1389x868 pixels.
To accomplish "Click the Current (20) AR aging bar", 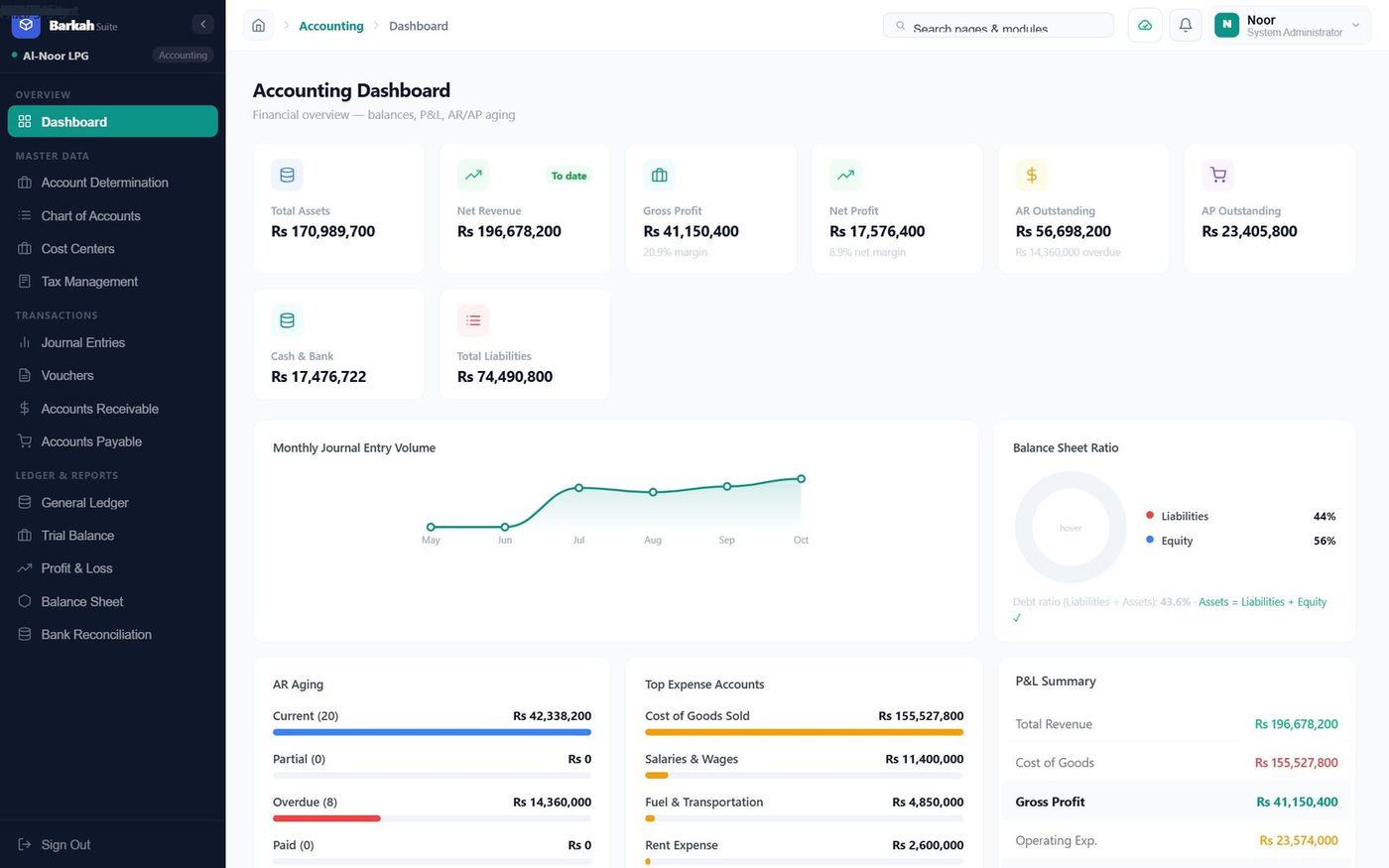I will point(432,732).
